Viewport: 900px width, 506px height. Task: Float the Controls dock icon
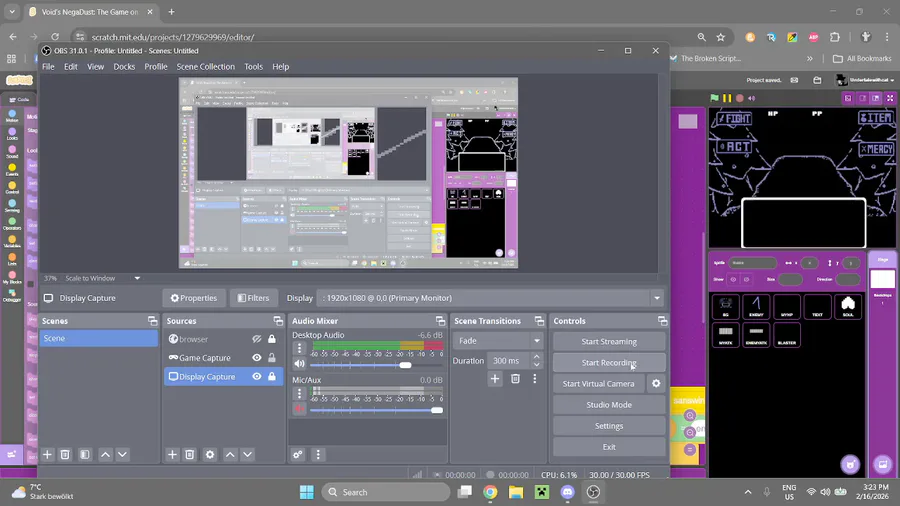click(662, 321)
